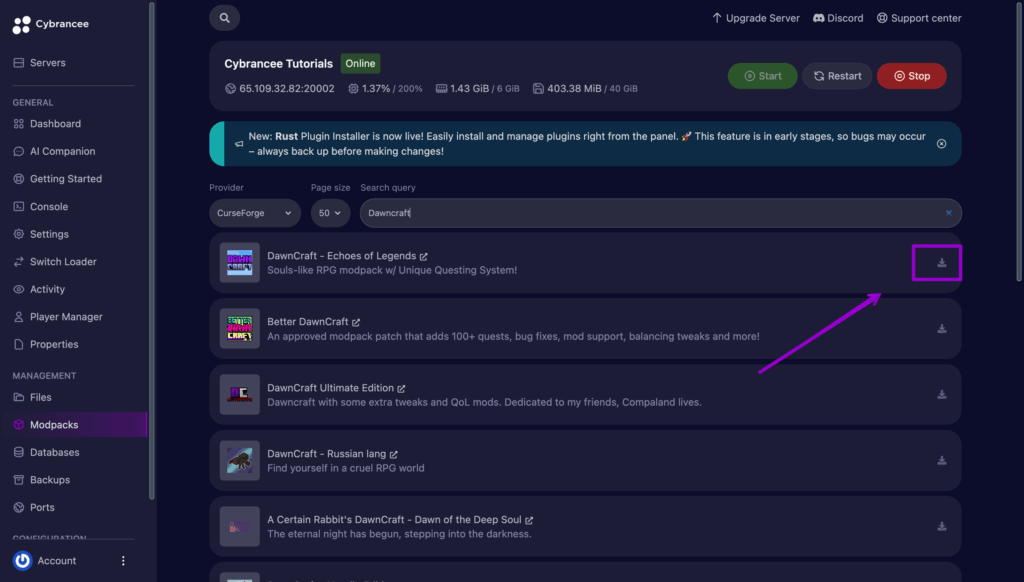This screenshot has height=582, width=1024.
Task: Open the Backups section
Action: [50, 480]
